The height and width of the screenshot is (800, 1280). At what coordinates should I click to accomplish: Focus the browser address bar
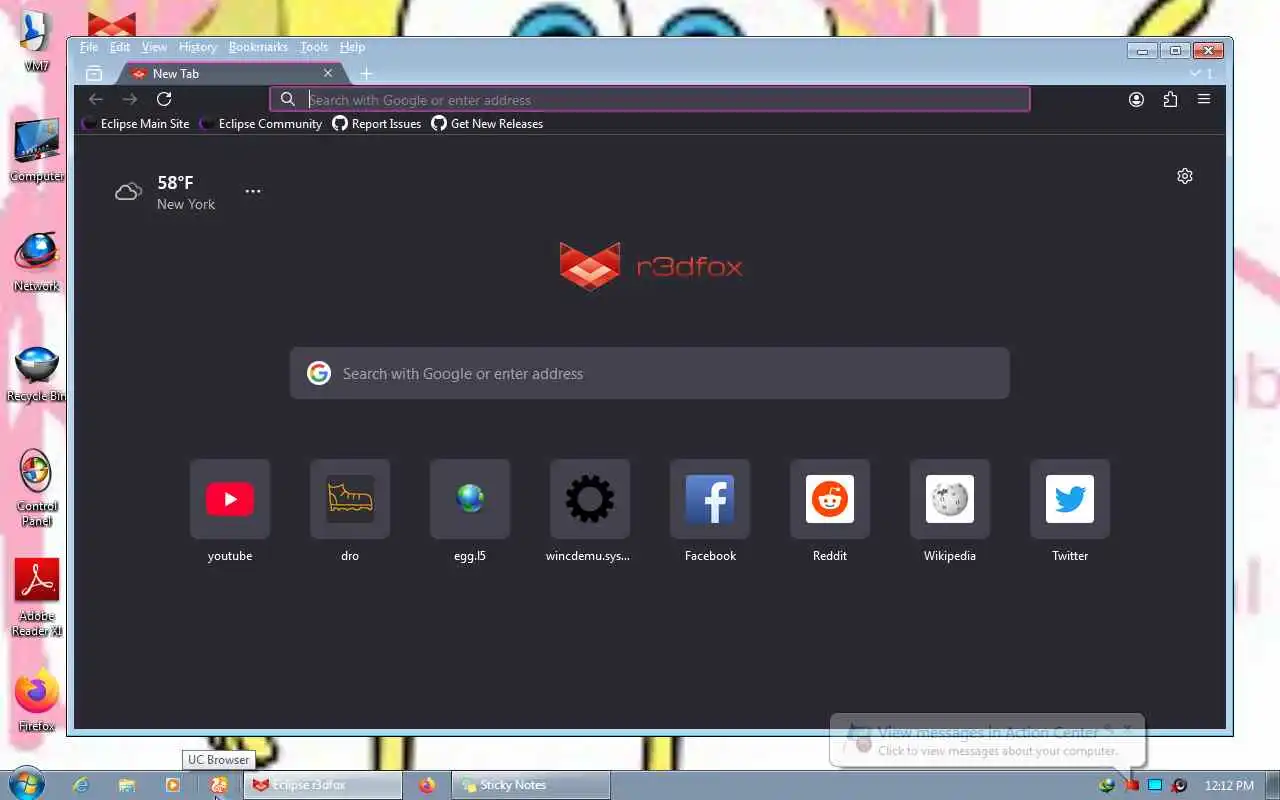(649, 99)
